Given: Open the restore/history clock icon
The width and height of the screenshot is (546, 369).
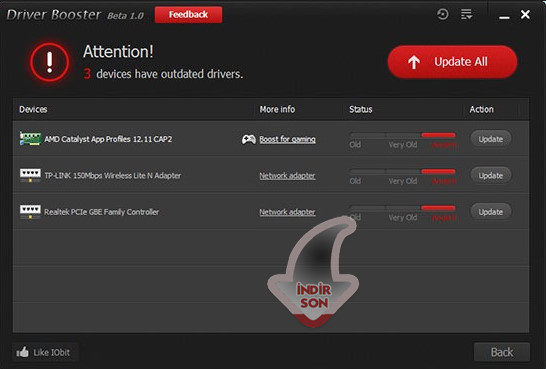Looking at the screenshot, I should click(x=442, y=14).
